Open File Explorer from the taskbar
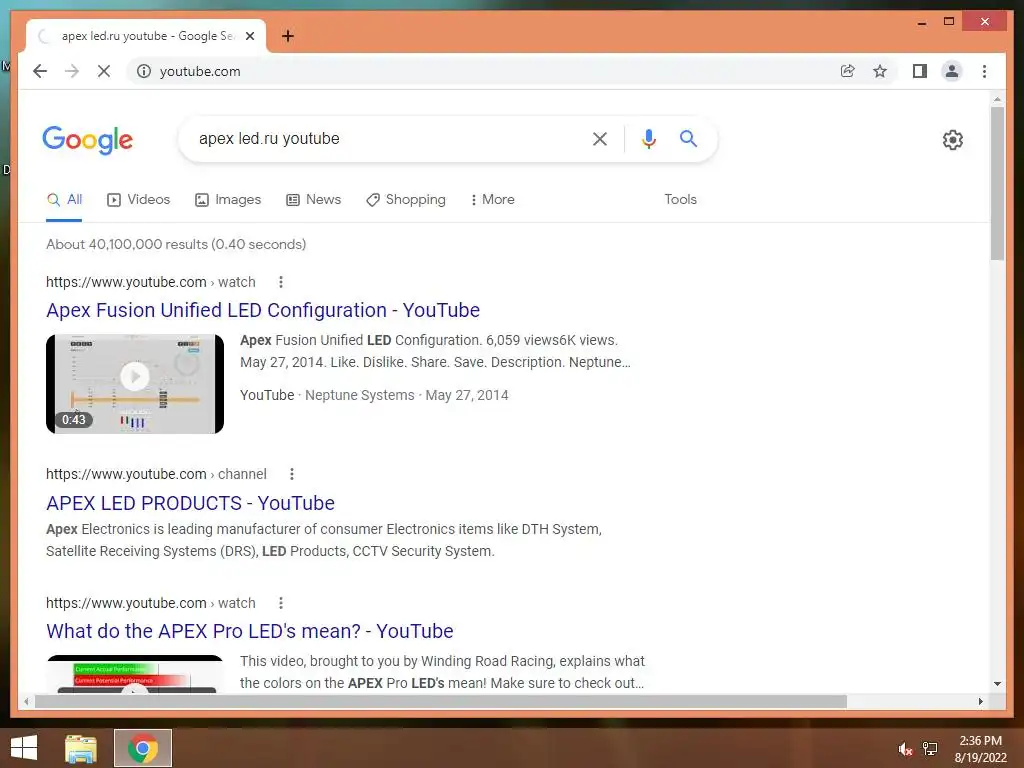The width and height of the screenshot is (1024, 768). [x=81, y=748]
